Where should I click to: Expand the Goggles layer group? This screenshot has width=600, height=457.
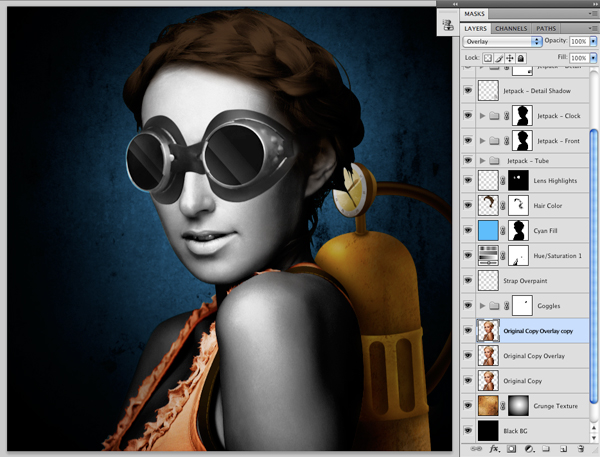[482, 305]
